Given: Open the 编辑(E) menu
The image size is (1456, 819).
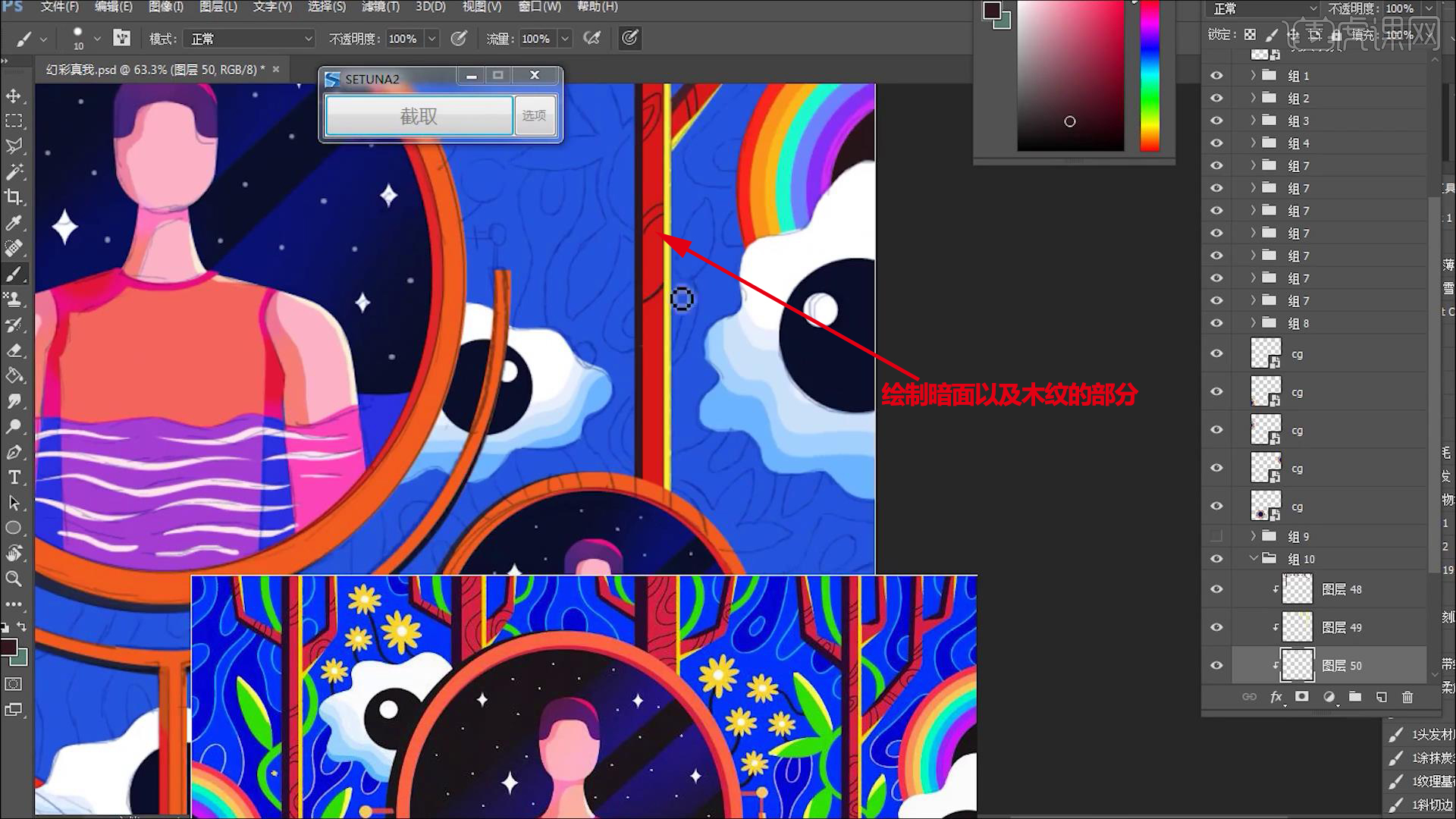Looking at the screenshot, I should 114,7.
